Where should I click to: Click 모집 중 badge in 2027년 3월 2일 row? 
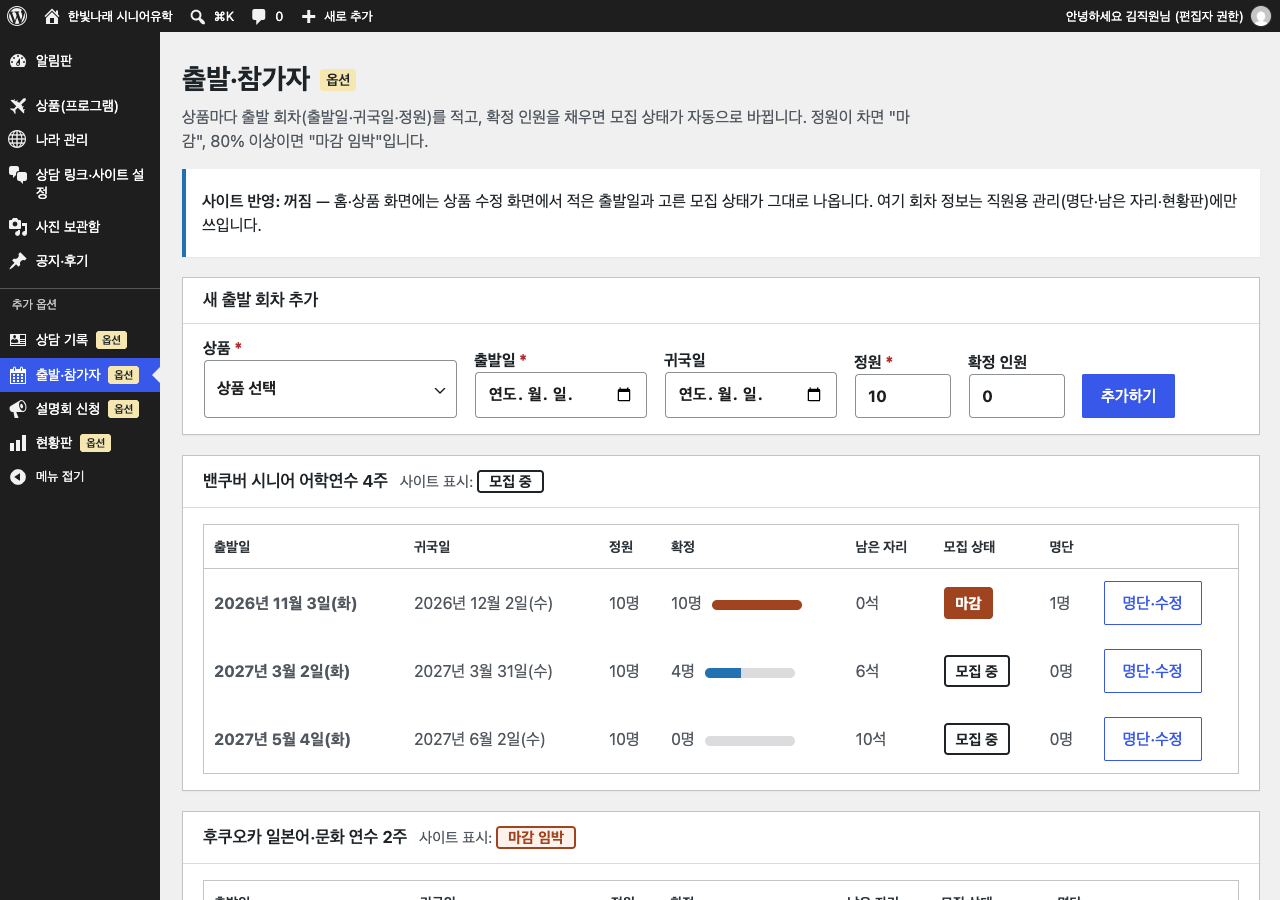click(x=977, y=671)
